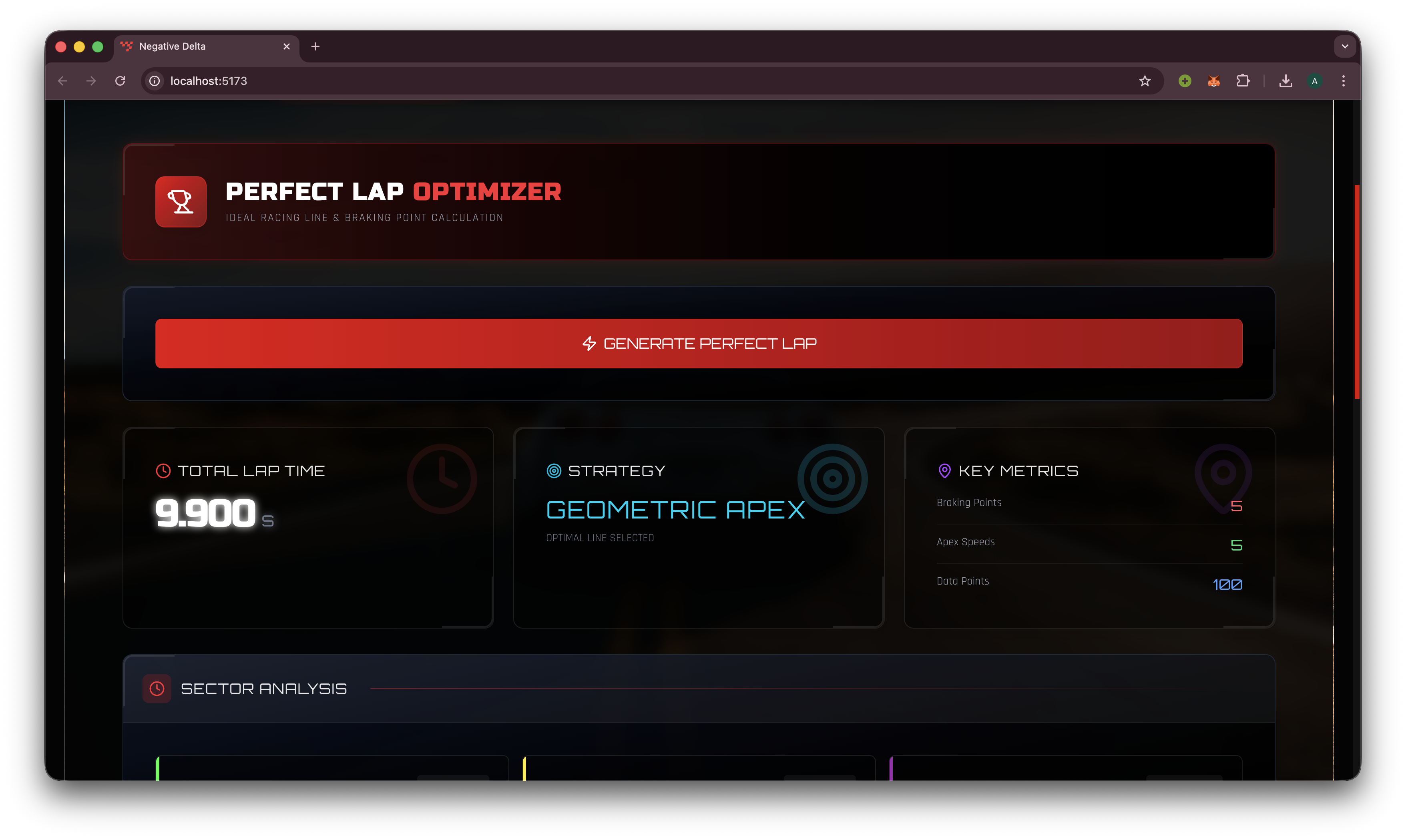
Task: Click the map pin icon beside Key Metrics
Action: (x=944, y=471)
